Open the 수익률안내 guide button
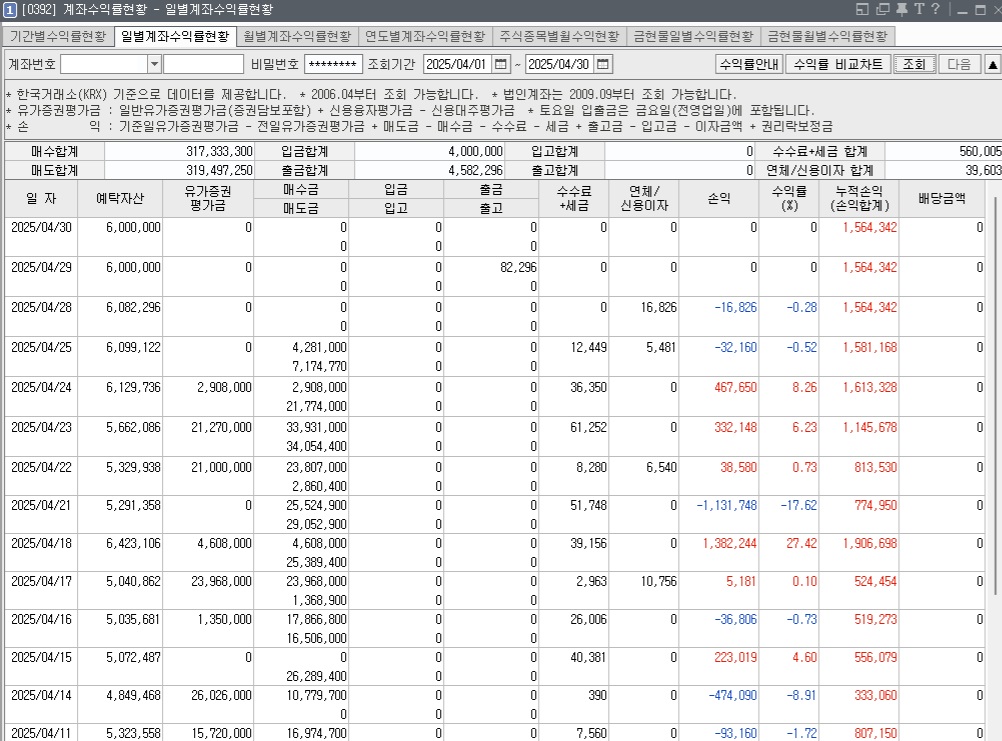Viewport: 1002px width, 741px height. coord(749,64)
